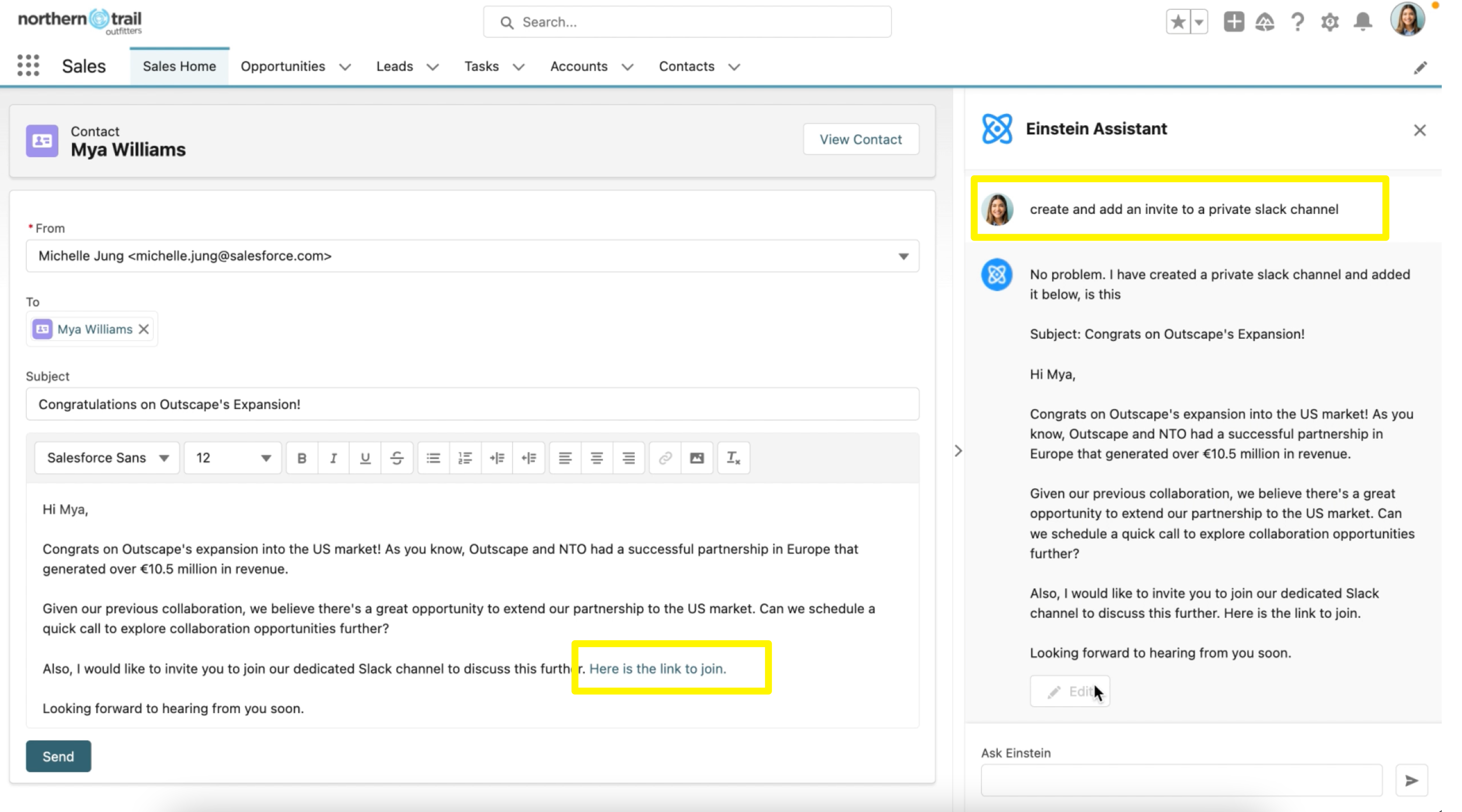The image size is (1462, 812).
Task: Click the View Contact button
Action: 860,139
